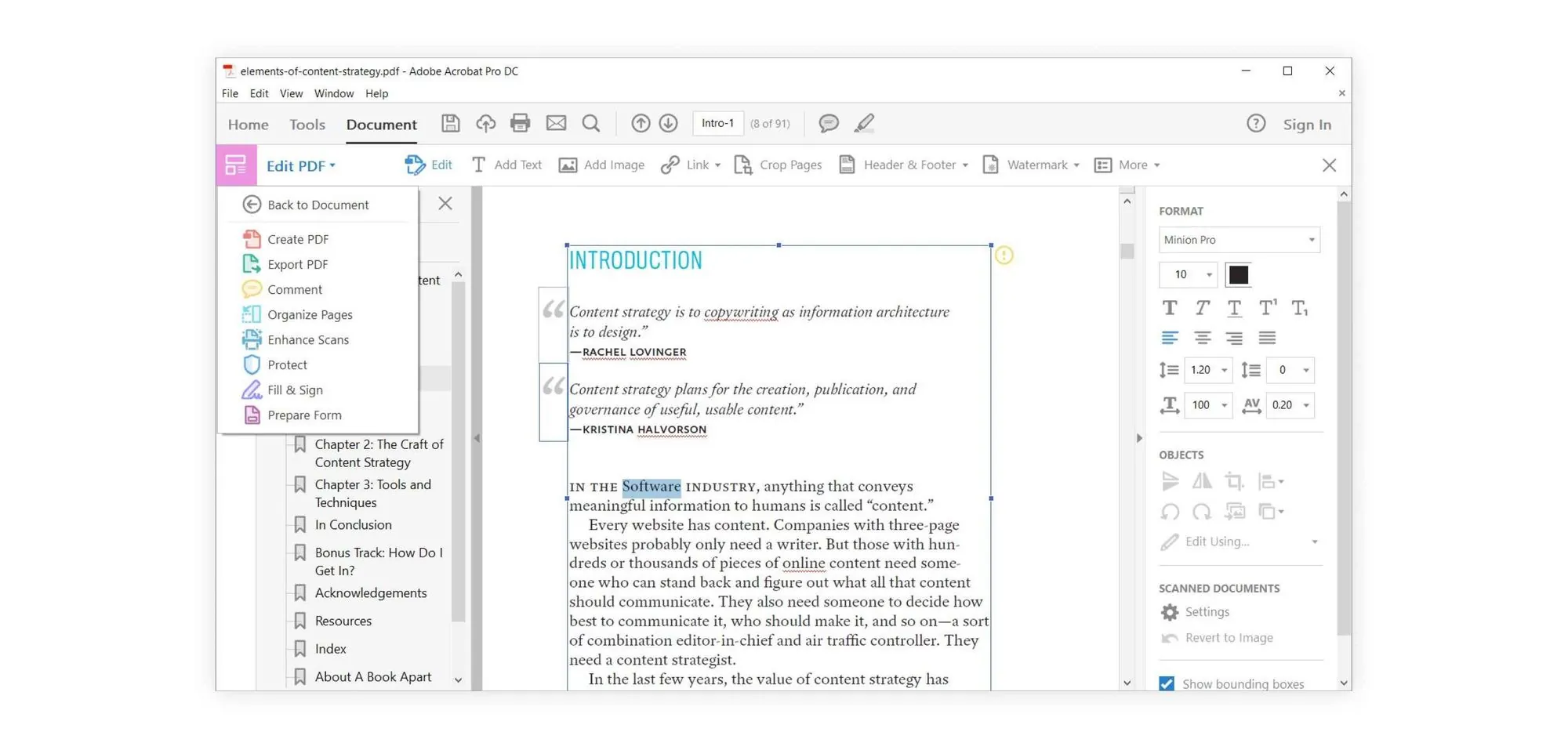Uncheck Show bounding boxes
The height and width of the screenshot is (750, 1568).
[x=1167, y=683]
